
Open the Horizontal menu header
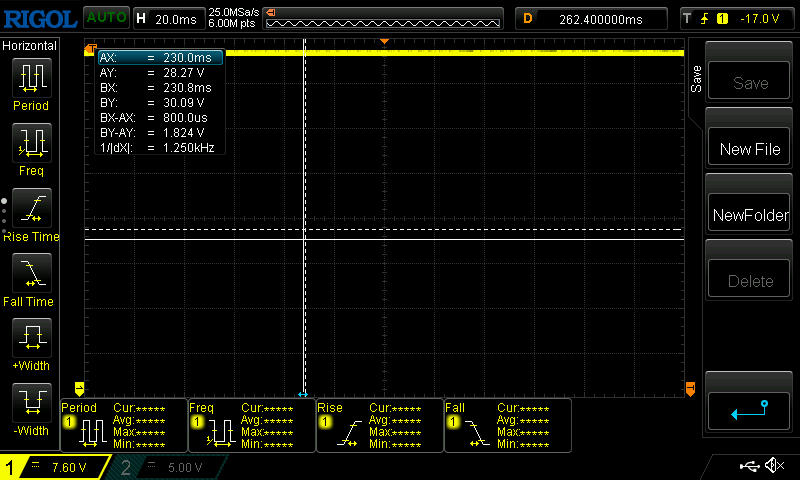pos(30,46)
